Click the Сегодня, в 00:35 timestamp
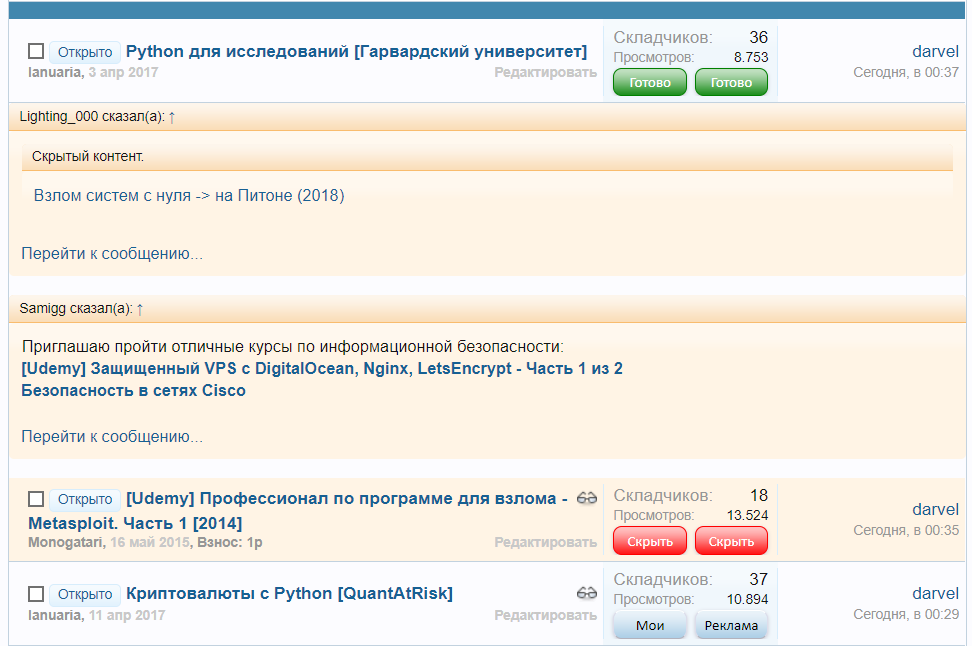This screenshot has width=972, height=646. point(906,531)
